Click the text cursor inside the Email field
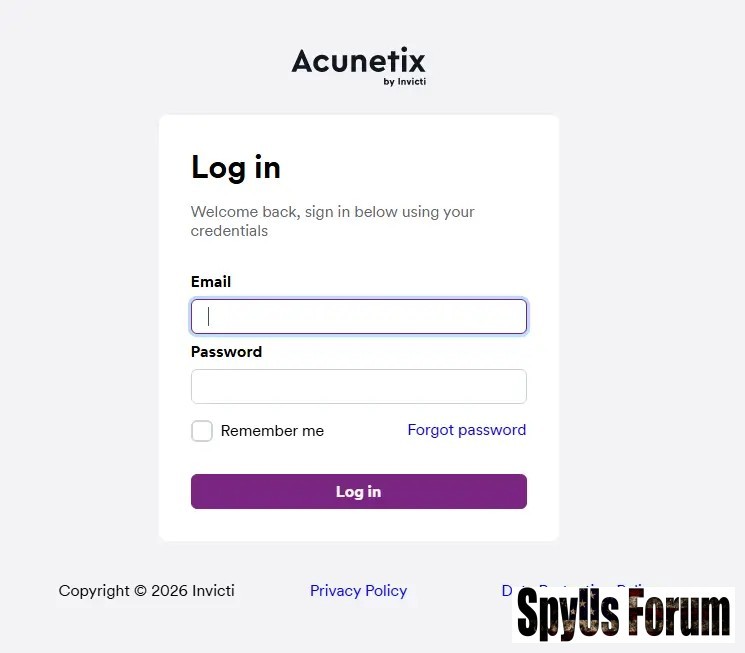 click(x=209, y=317)
